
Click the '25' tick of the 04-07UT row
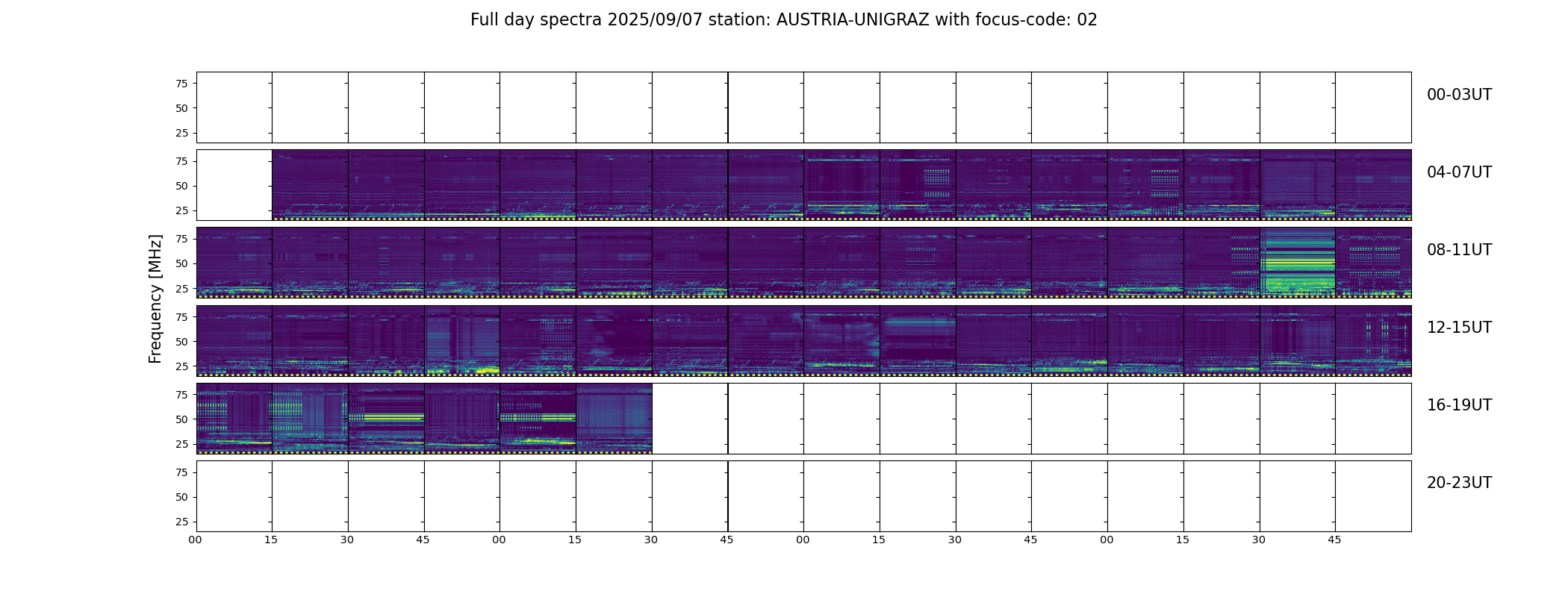pos(181,210)
